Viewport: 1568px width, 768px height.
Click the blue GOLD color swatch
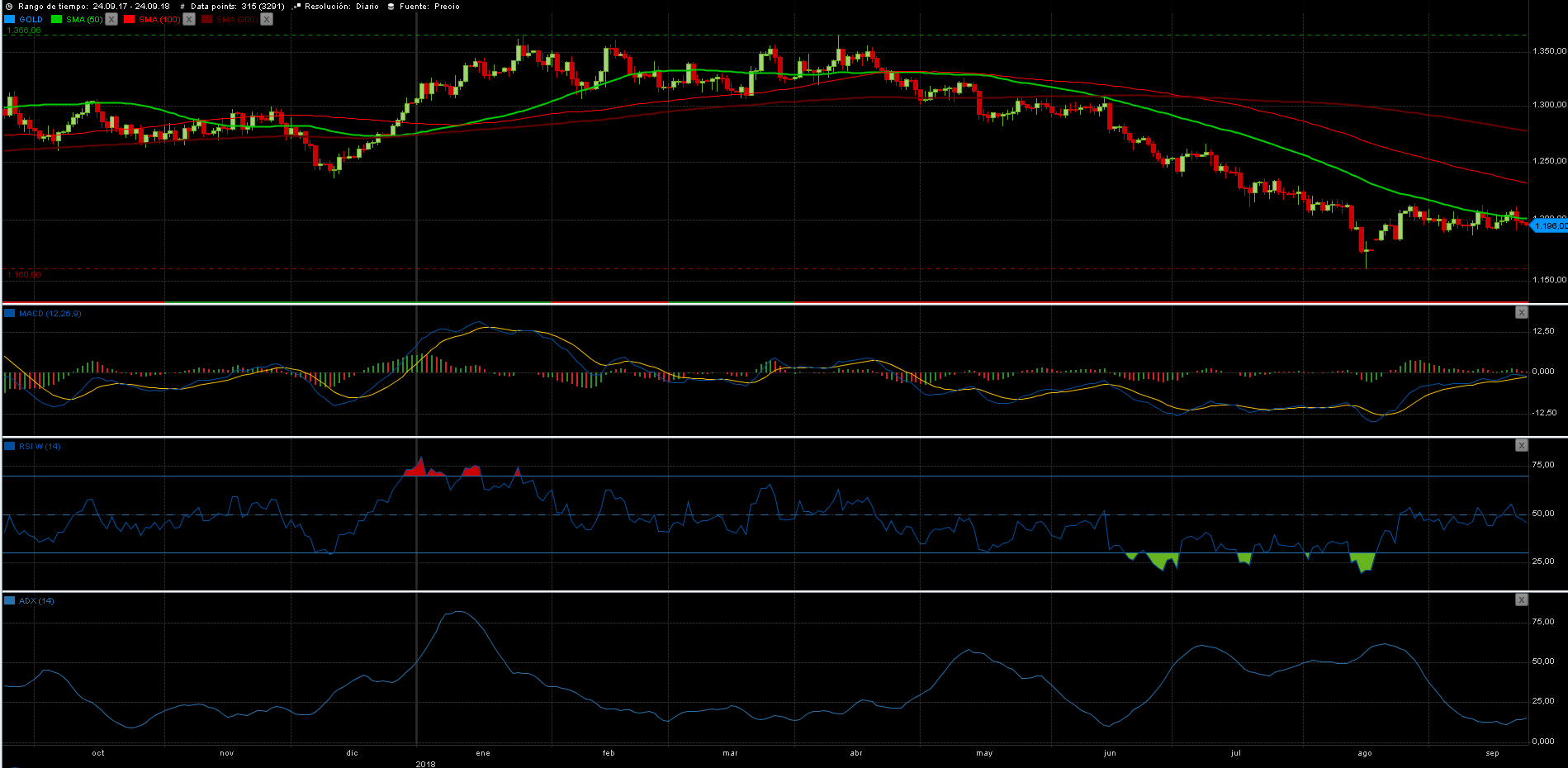pyautogui.click(x=10, y=19)
